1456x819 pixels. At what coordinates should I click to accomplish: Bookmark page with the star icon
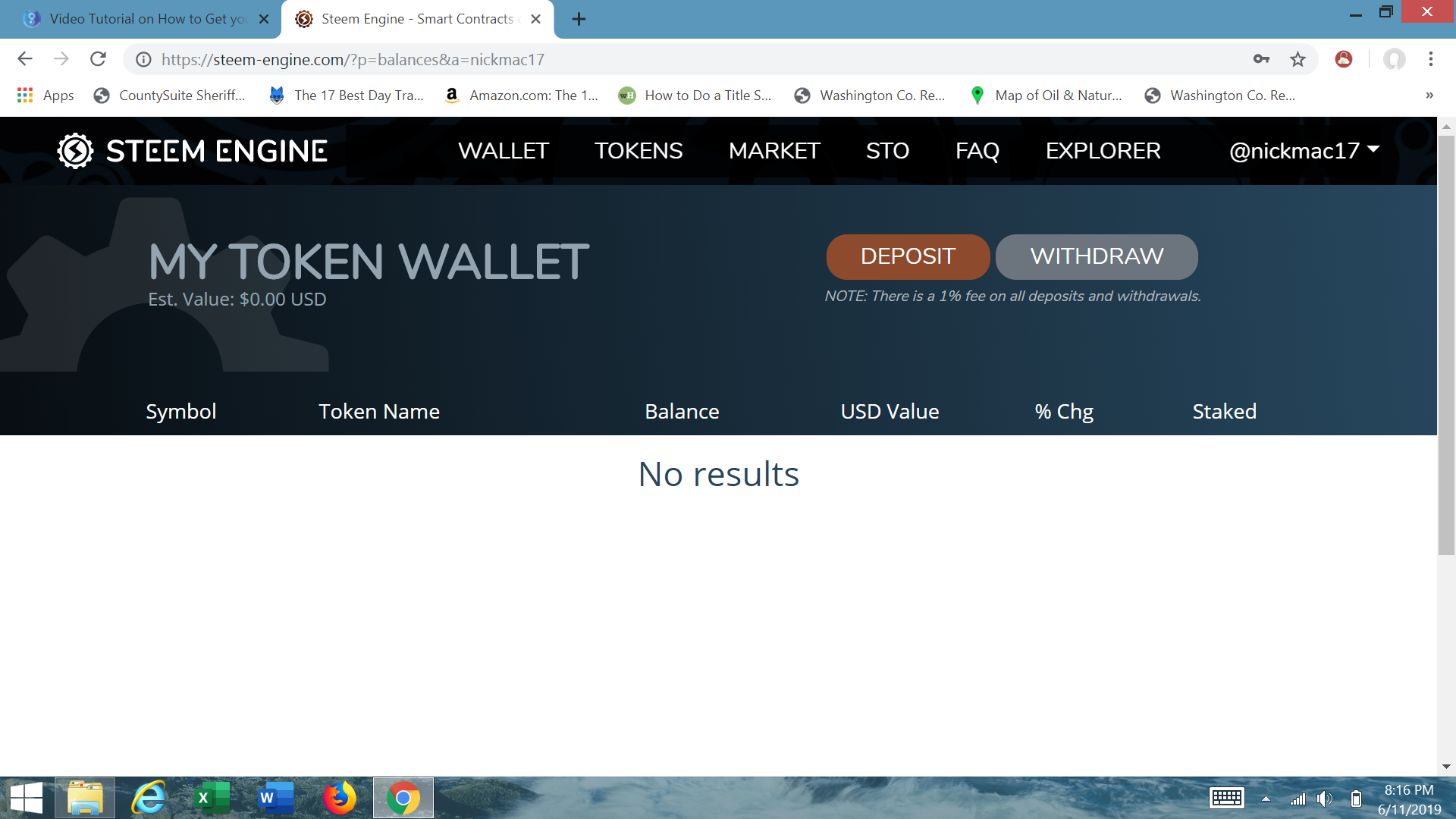coord(1298,59)
